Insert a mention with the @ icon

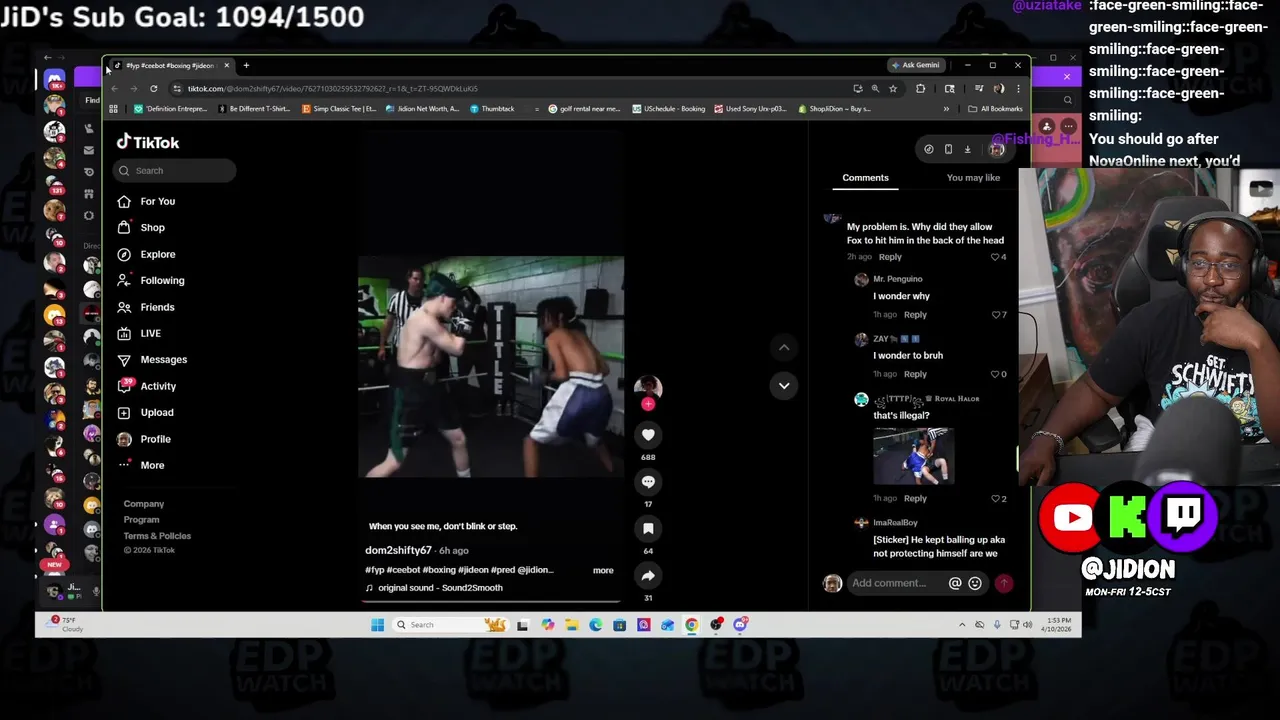(x=955, y=583)
